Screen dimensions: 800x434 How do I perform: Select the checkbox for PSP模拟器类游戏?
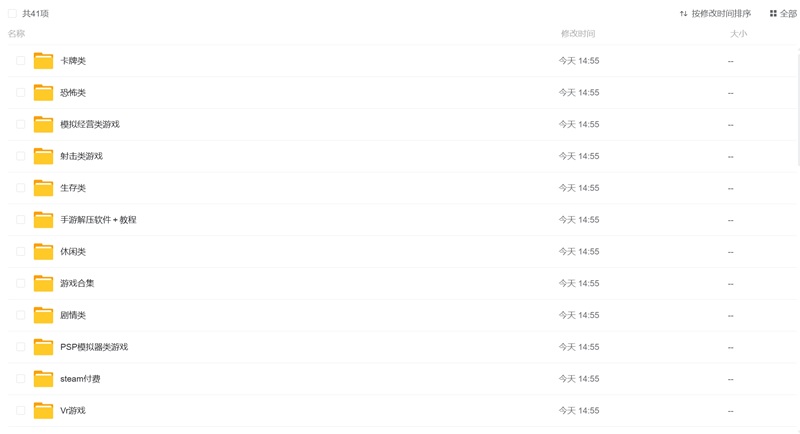[20, 347]
